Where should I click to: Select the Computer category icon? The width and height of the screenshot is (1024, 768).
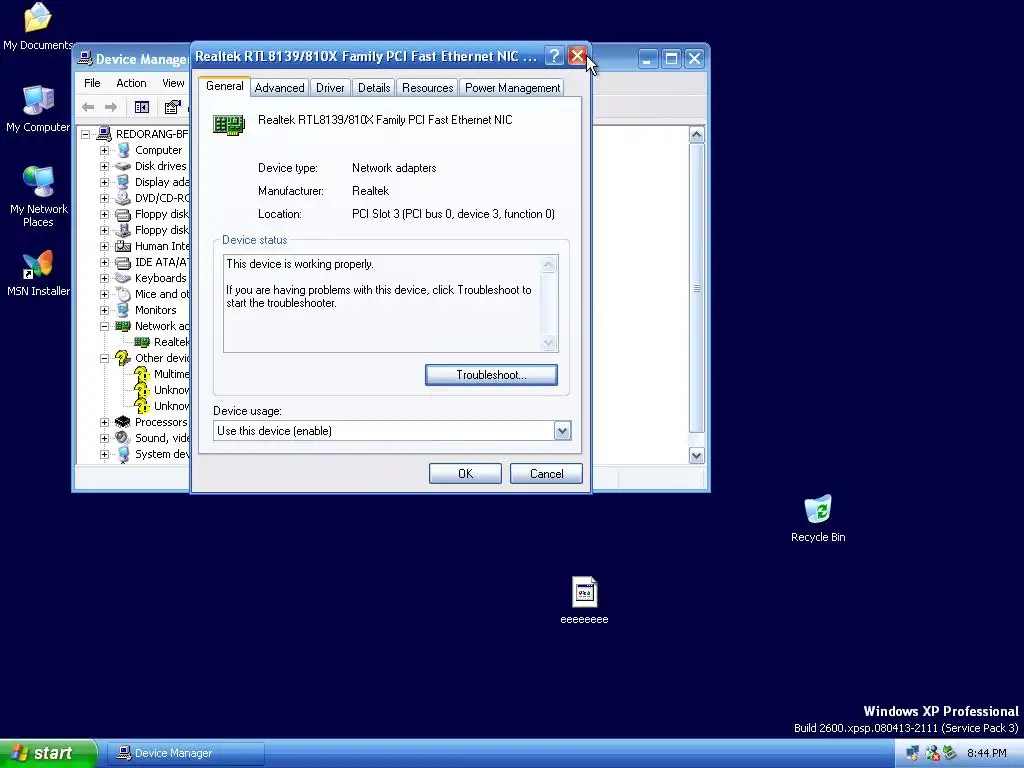tap(123, 150)
